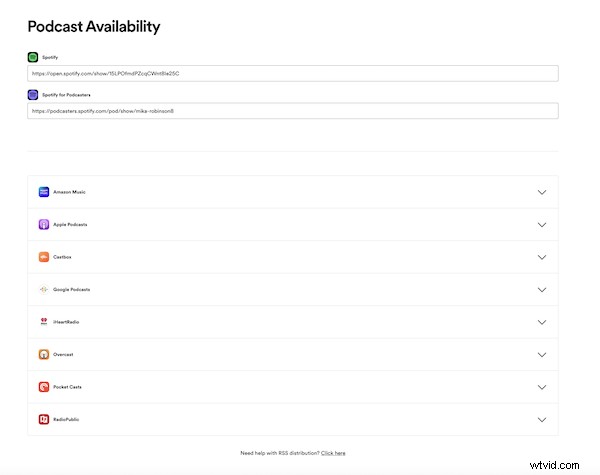Expand the Castbox section chevron

coord(542,257)
